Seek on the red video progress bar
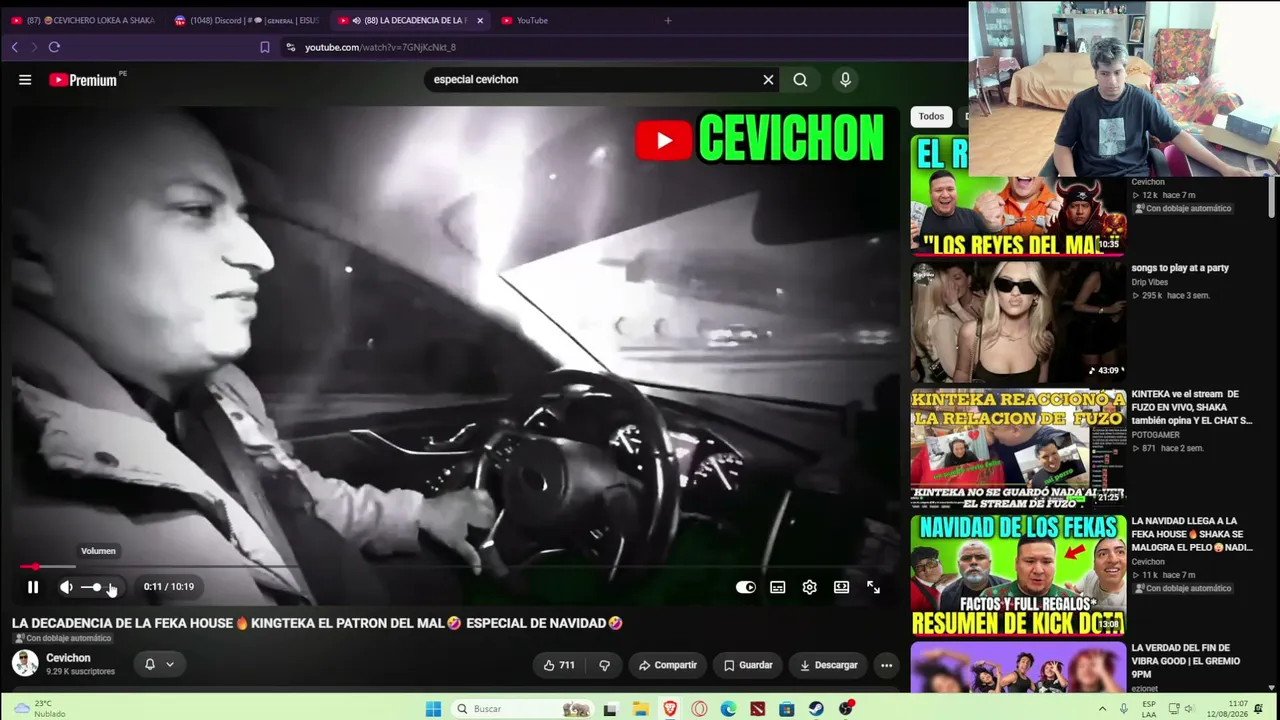This screenshot has width=1280, height=720. click(x=455, y=567)
